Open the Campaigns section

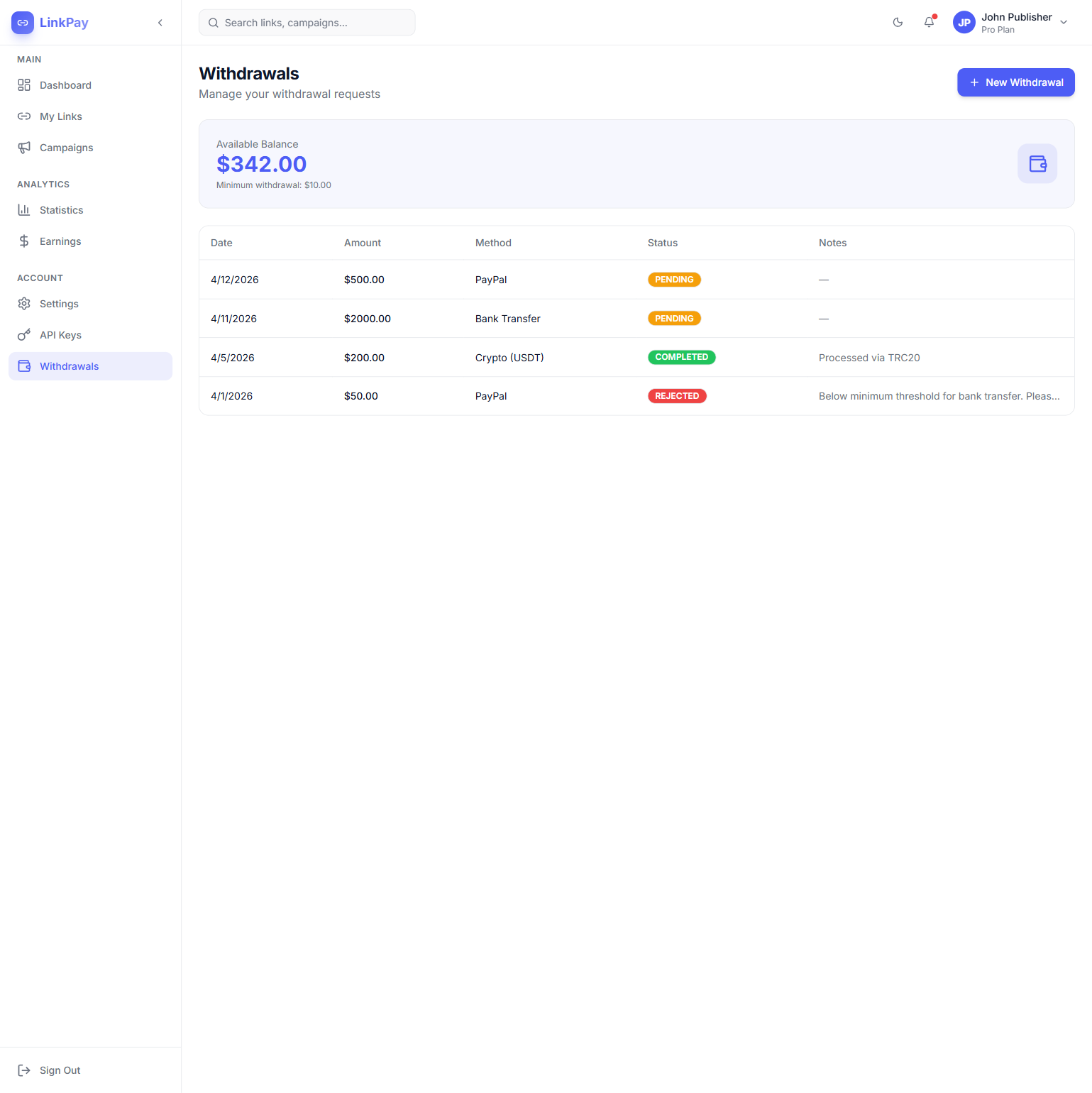[x=90, y=148]
